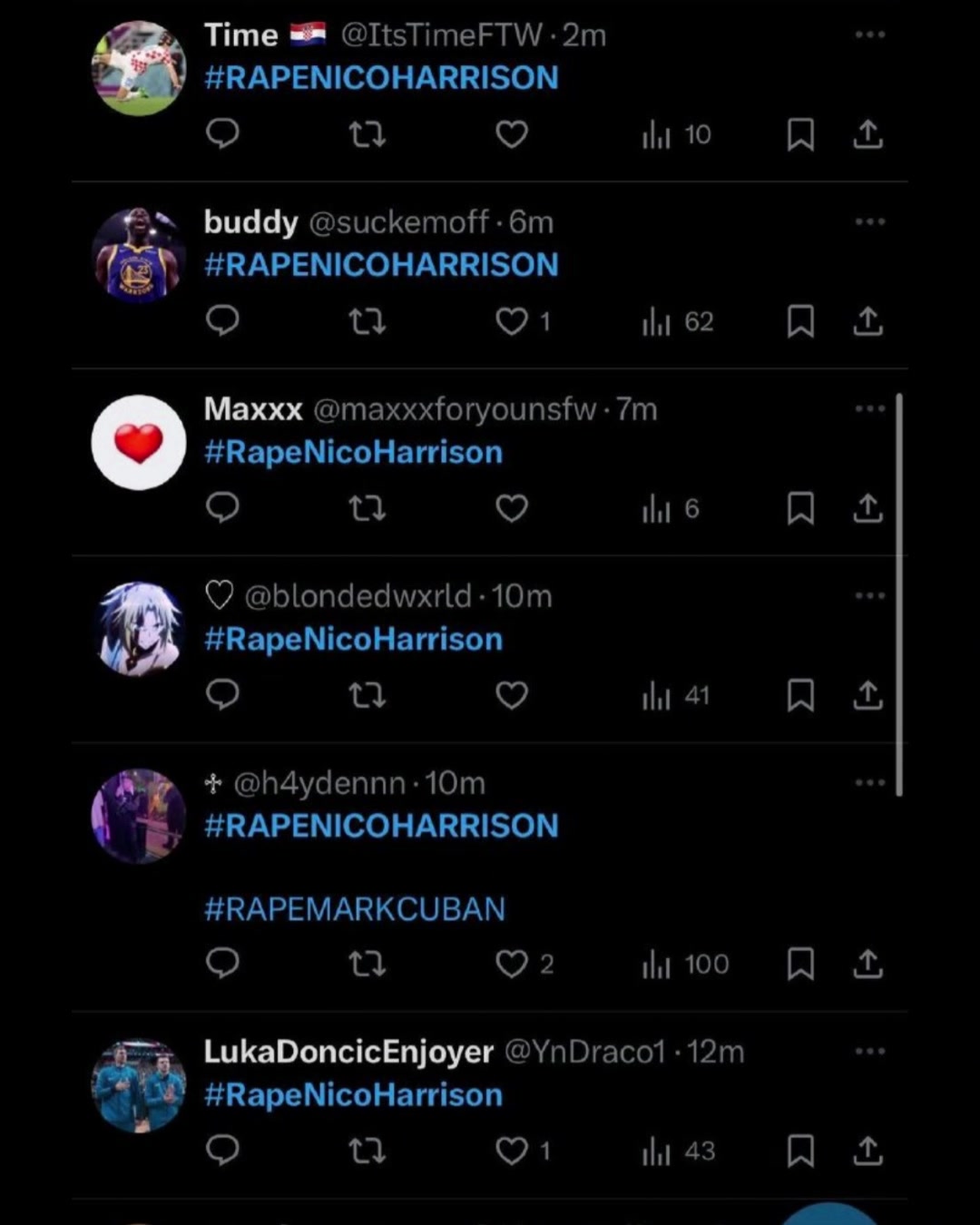The width and height of the screenshot is (980, 1225).
Task: Open Maxxx's red heart profile picture
Action: [139, 443]
